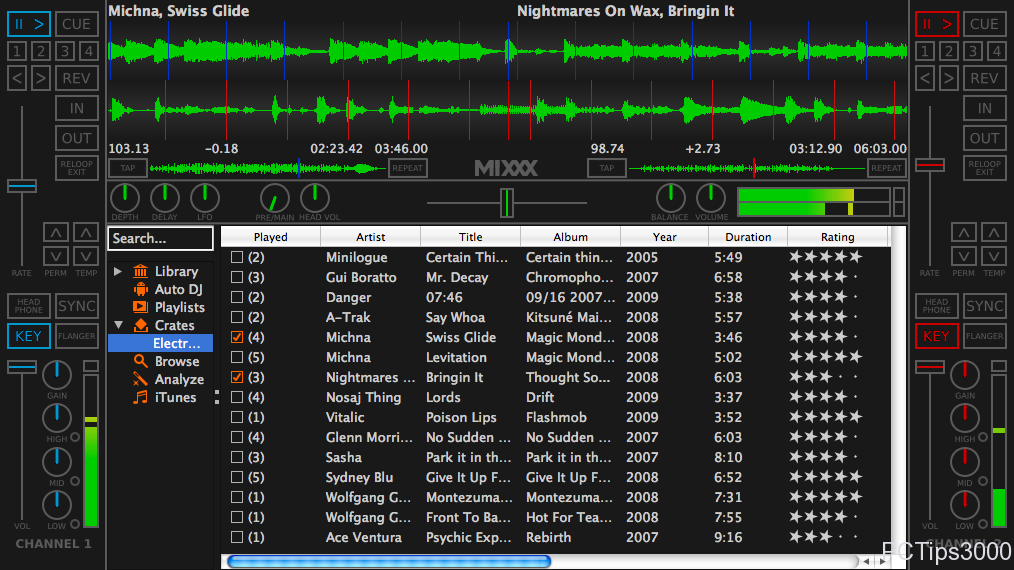
Task: Set hotcue 4 on Channel 2
Action: [x=997, y=50]
